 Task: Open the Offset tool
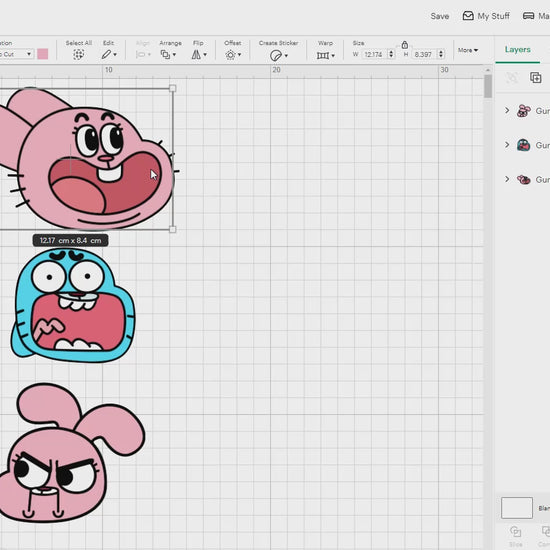coord(230,55)
